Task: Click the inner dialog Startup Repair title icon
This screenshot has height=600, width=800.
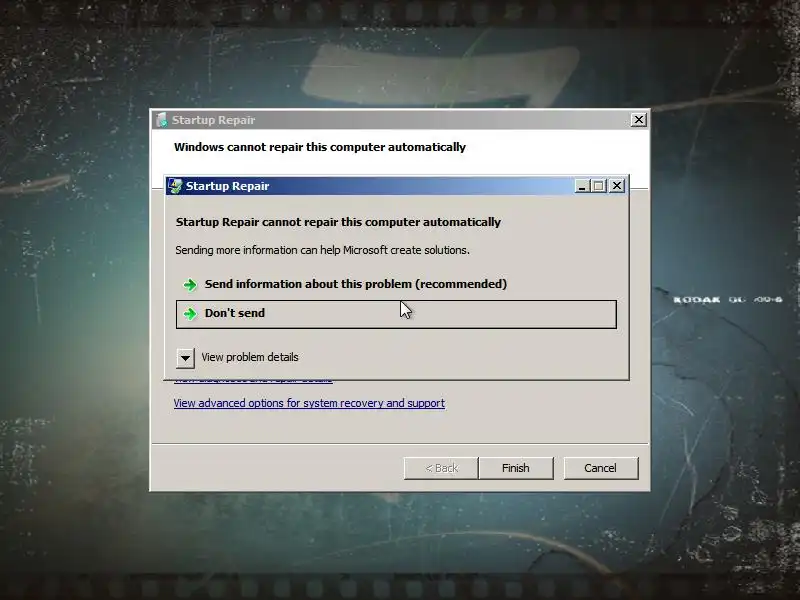Action: [175, 186]
